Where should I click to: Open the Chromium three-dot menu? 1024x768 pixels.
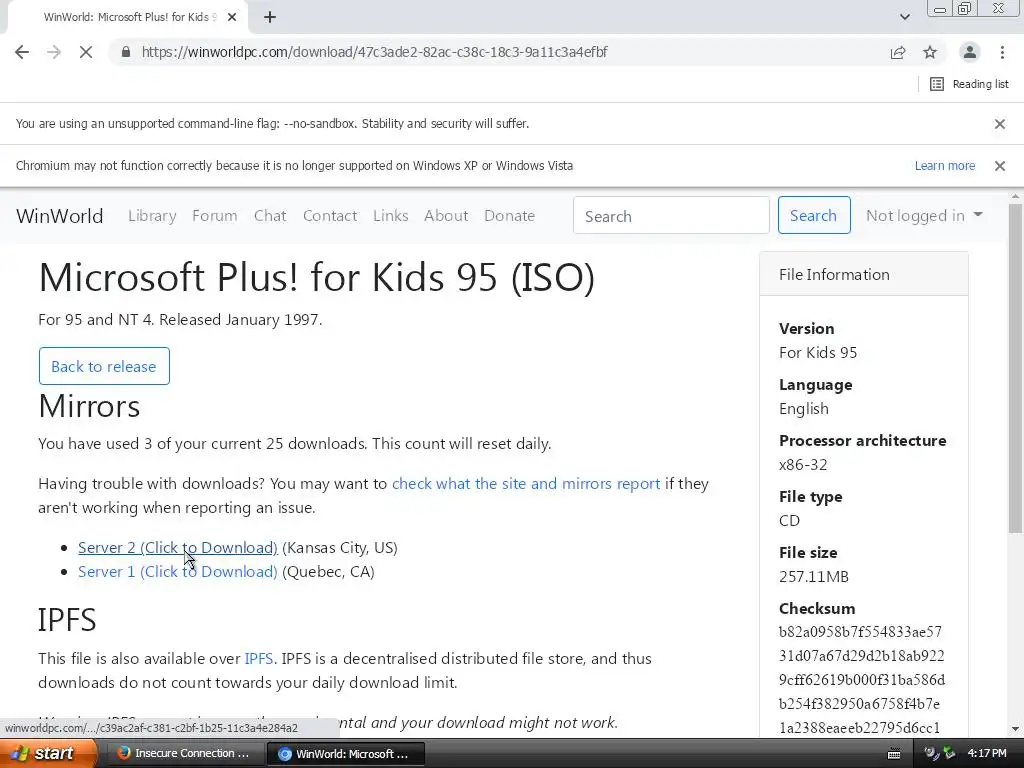click(x=1002, y=52)
